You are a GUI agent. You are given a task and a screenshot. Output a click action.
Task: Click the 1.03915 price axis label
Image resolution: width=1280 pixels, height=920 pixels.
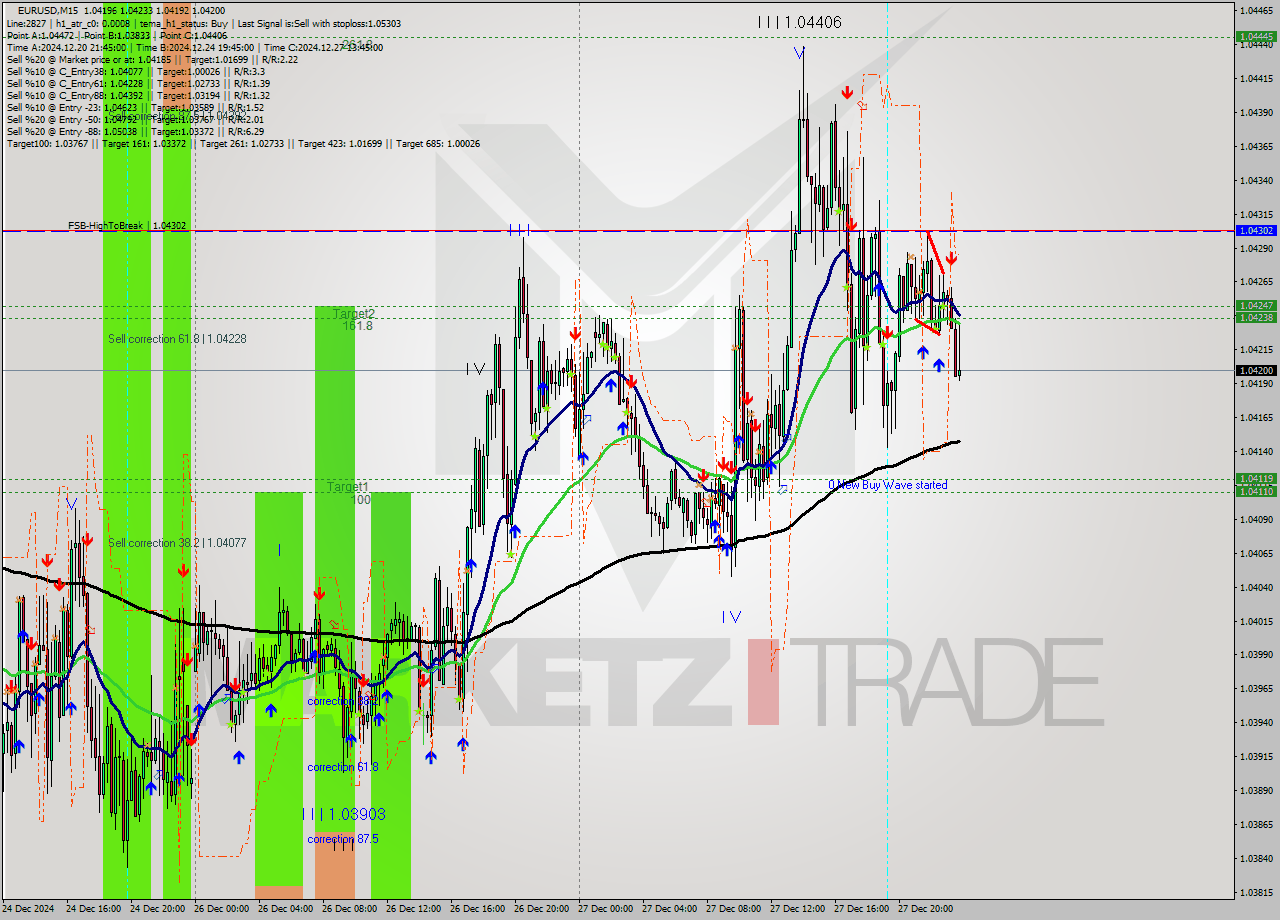coord(1256,756)
